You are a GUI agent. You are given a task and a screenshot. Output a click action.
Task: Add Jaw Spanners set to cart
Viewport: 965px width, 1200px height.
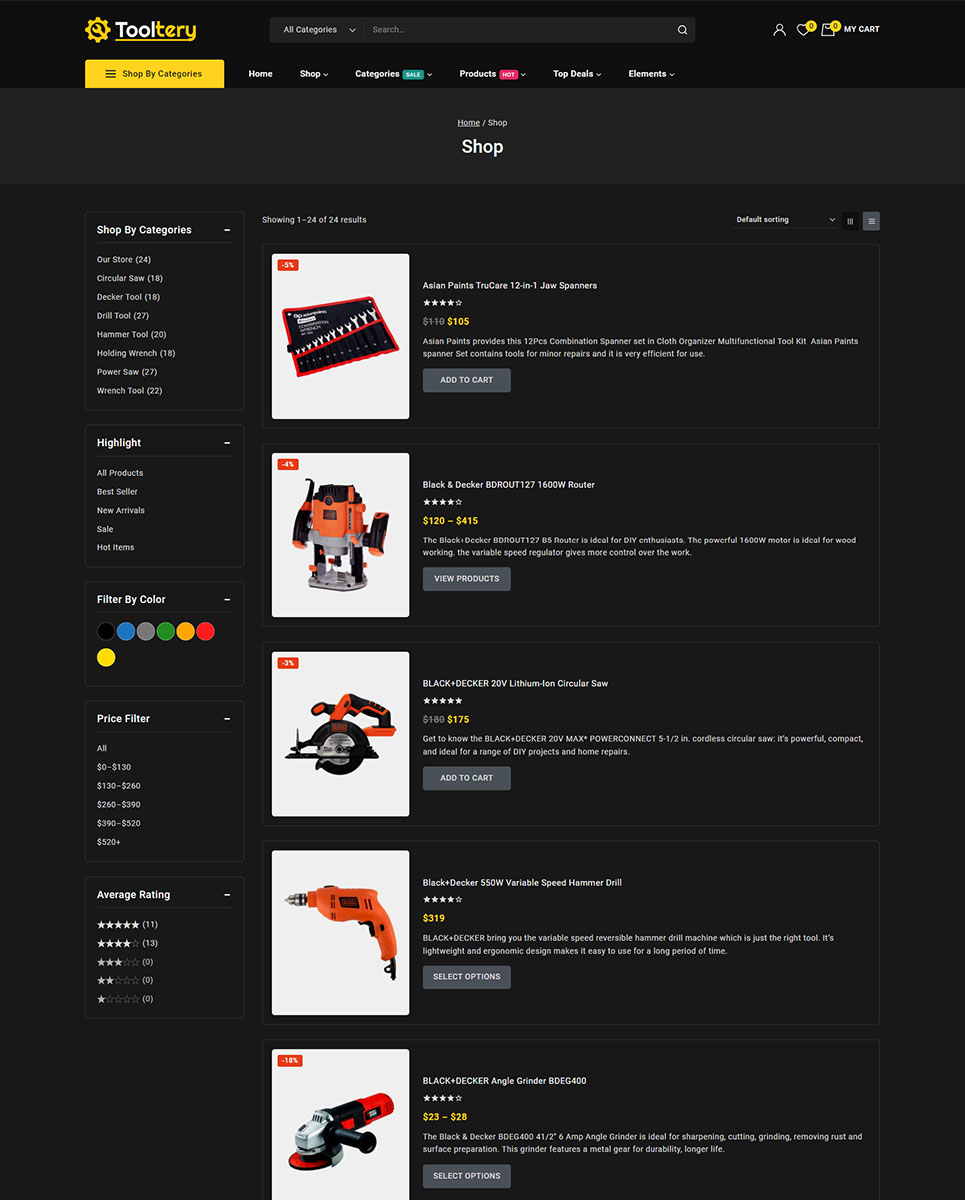(x=466, y=380)
